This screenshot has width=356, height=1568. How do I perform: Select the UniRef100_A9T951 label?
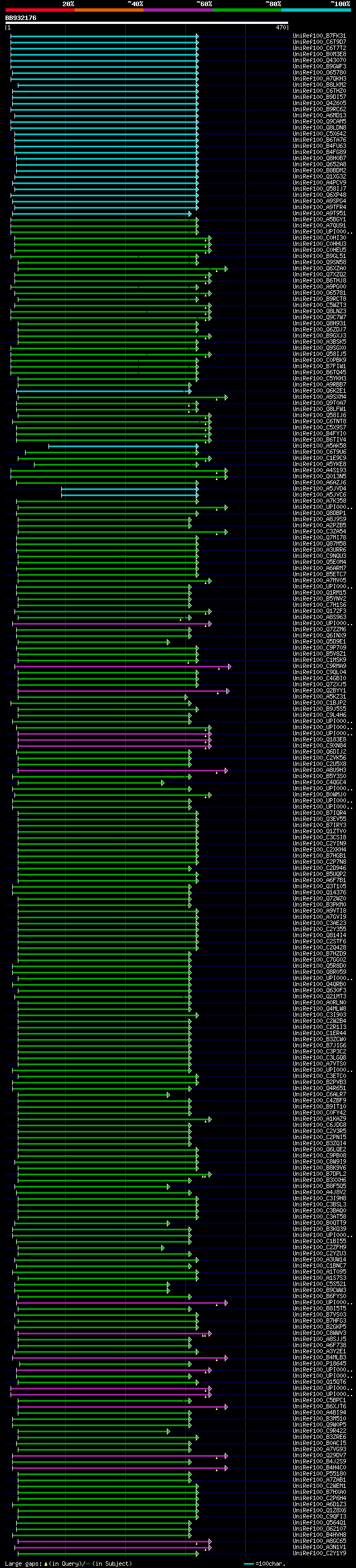tap(319, 213)
